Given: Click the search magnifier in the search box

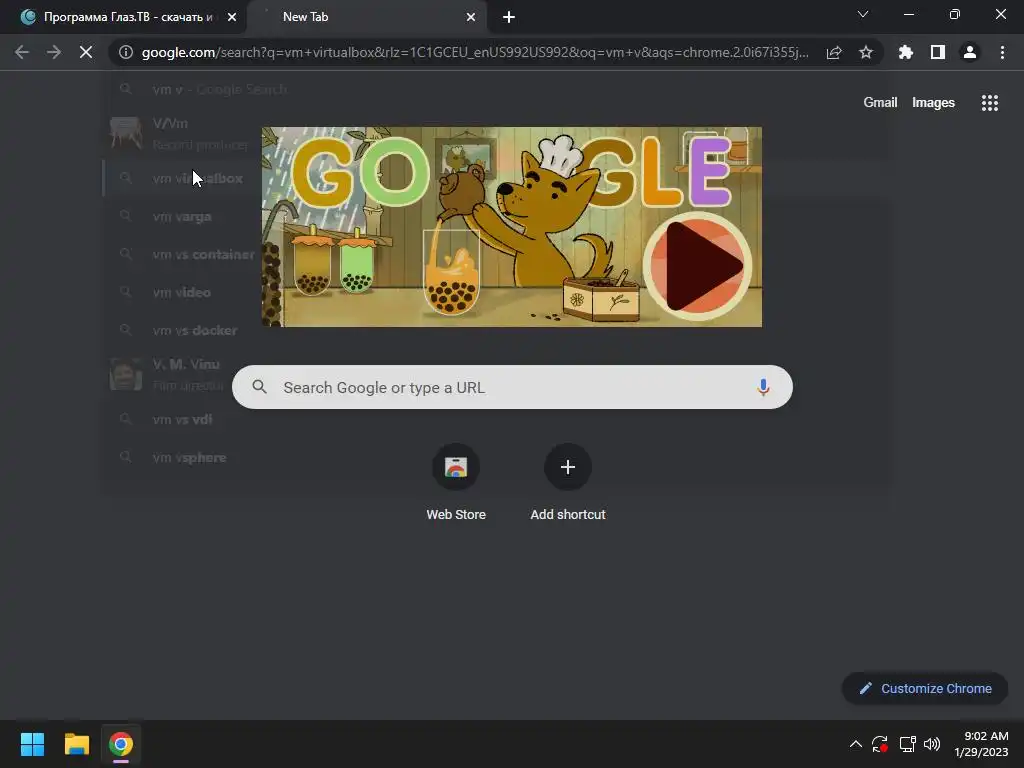Looking at the screenshot, I should click(x=259, y=387).
